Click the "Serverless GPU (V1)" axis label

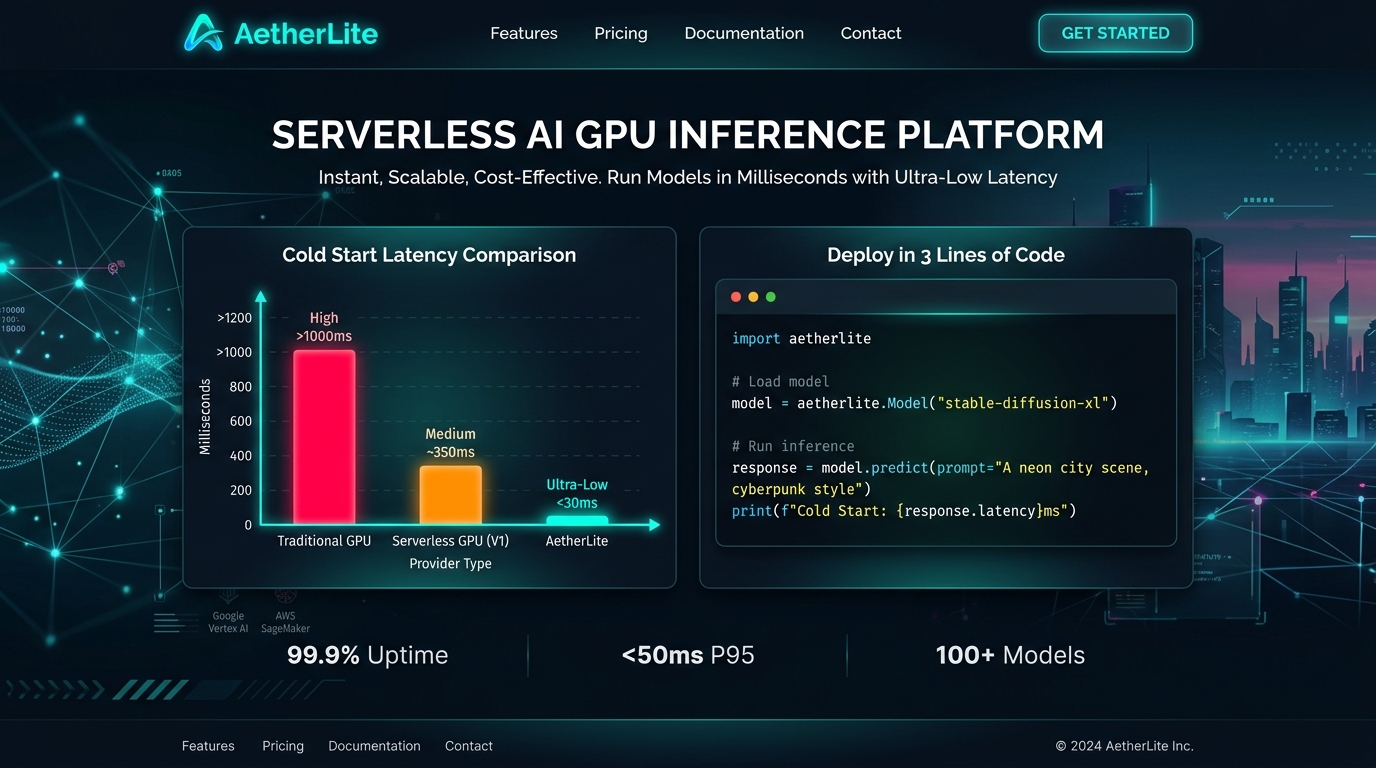(x=450, y=541)
